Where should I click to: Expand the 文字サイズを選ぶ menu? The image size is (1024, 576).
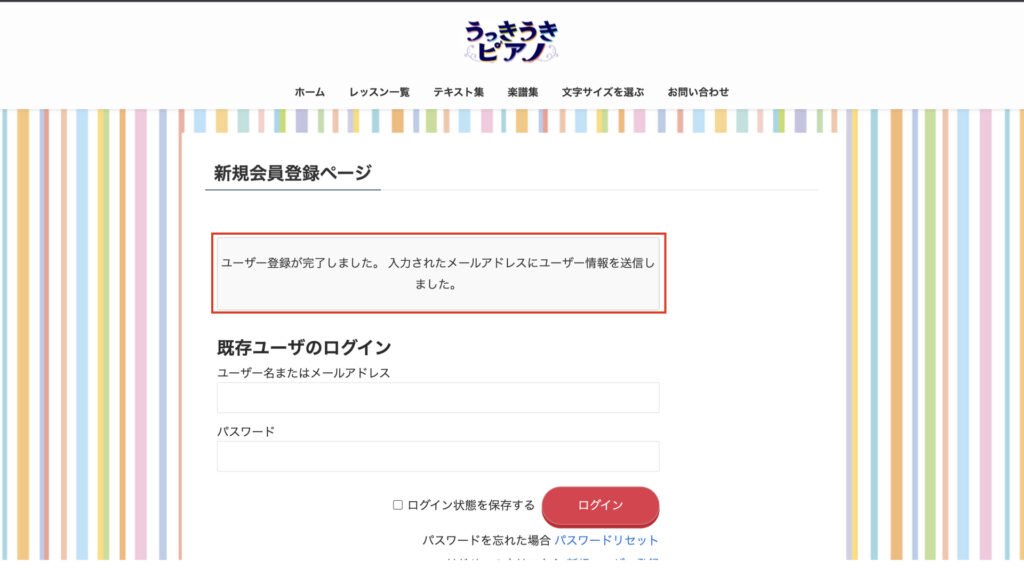603,92
